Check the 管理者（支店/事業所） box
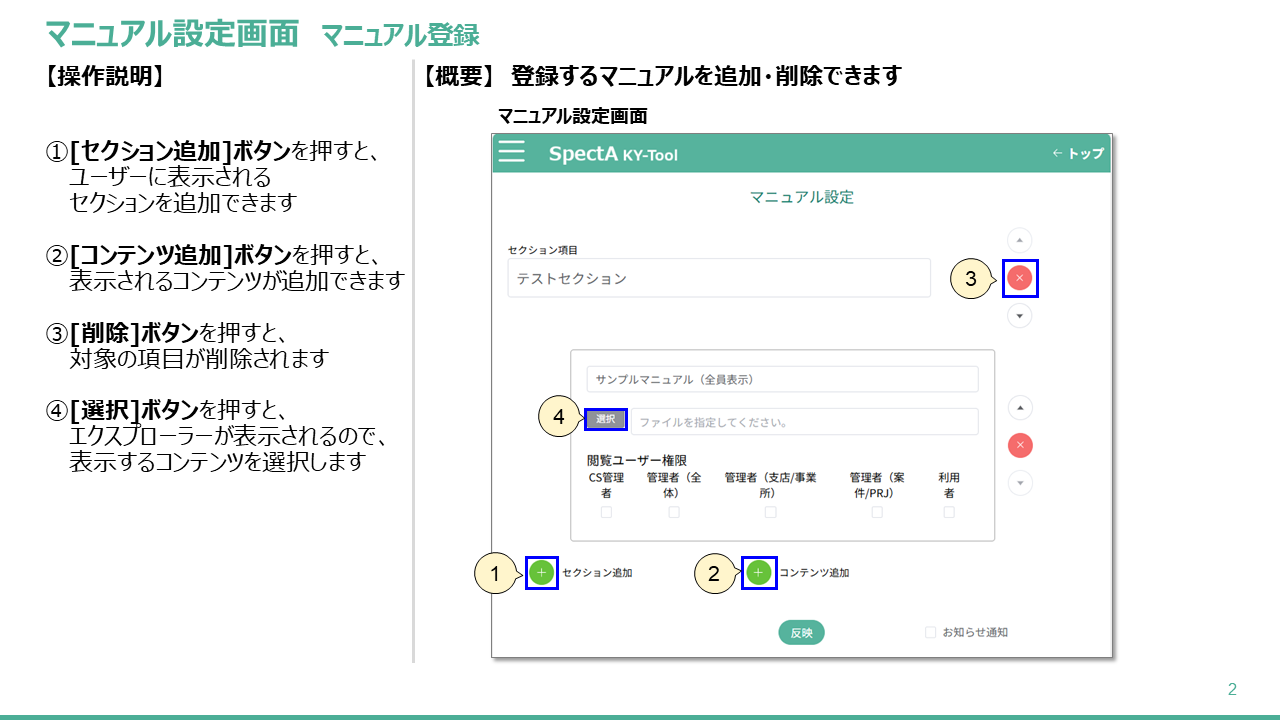This screenshot has height=720, width=1280. pyautogui.click(x=770, y=512)
